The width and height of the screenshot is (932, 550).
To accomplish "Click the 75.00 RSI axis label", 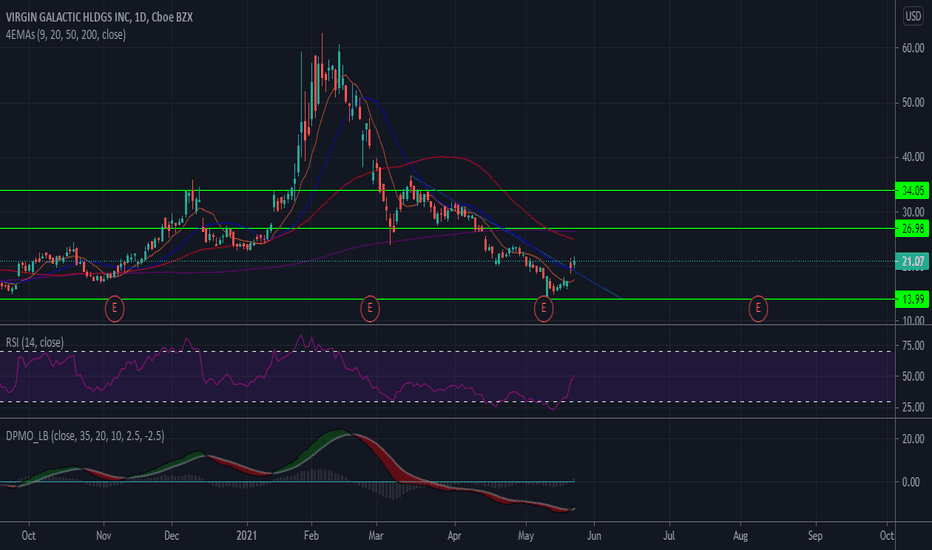I will (913, 345).
